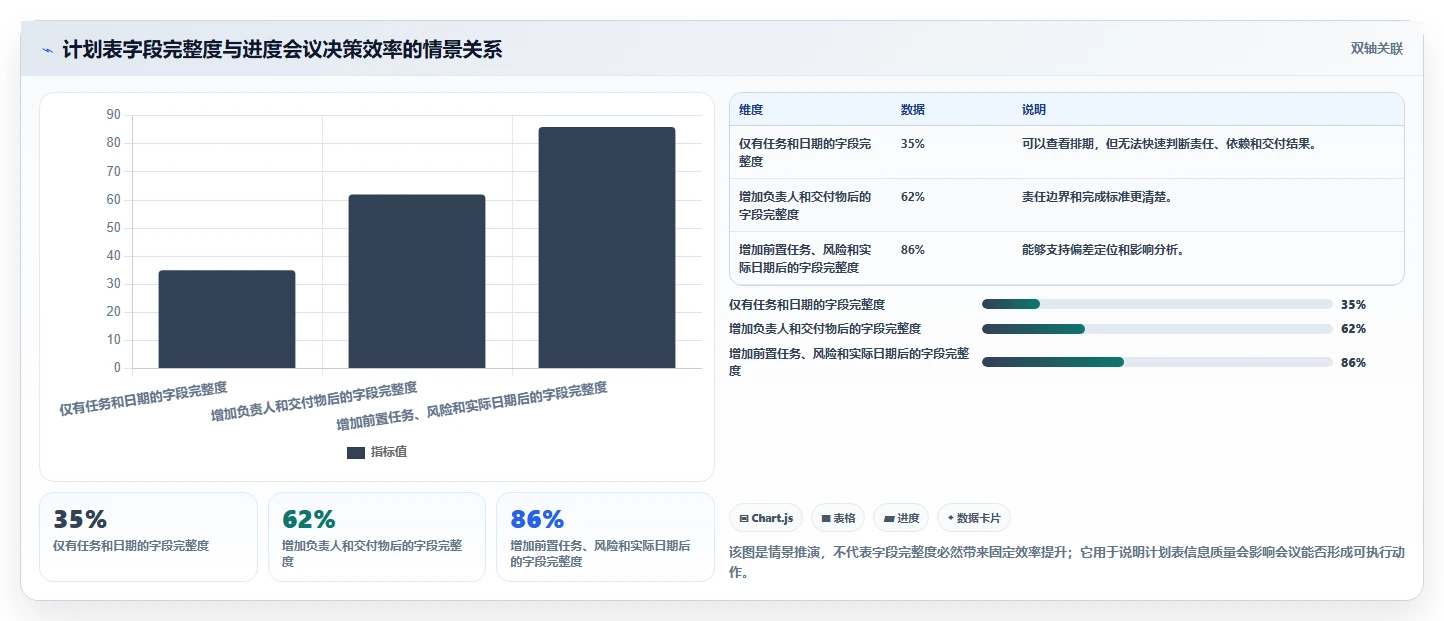The height and width of the screenshot is (621, 1444).
Task: Toggle the 指标值 legend swatch
Action: [356, 452]
